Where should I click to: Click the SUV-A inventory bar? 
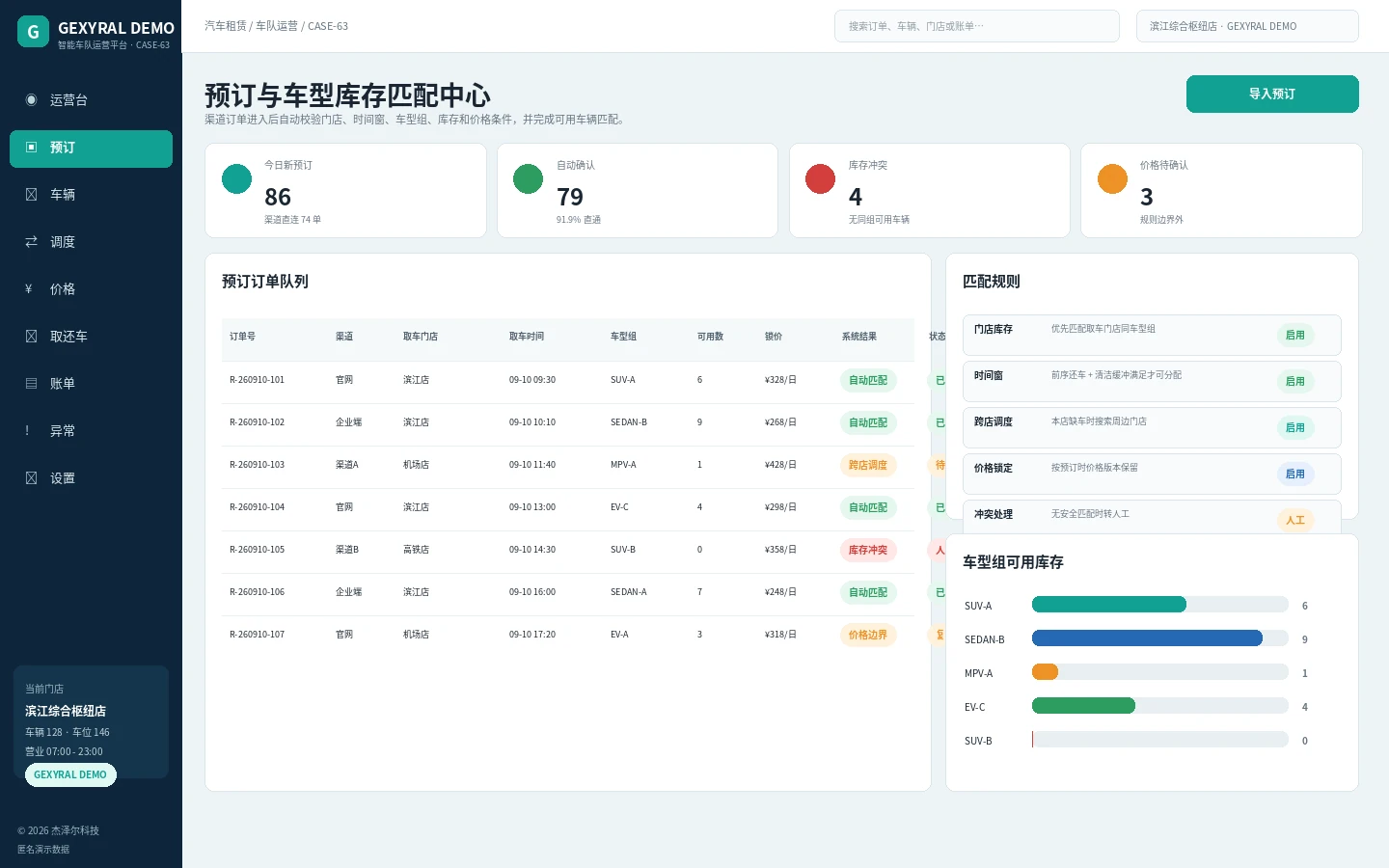[1160, 605]
